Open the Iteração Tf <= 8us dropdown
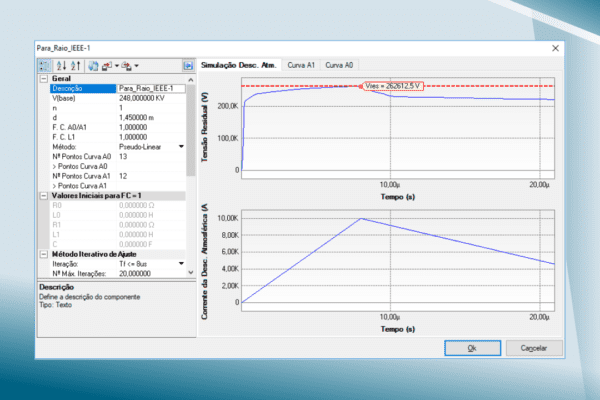 point(181,264)
